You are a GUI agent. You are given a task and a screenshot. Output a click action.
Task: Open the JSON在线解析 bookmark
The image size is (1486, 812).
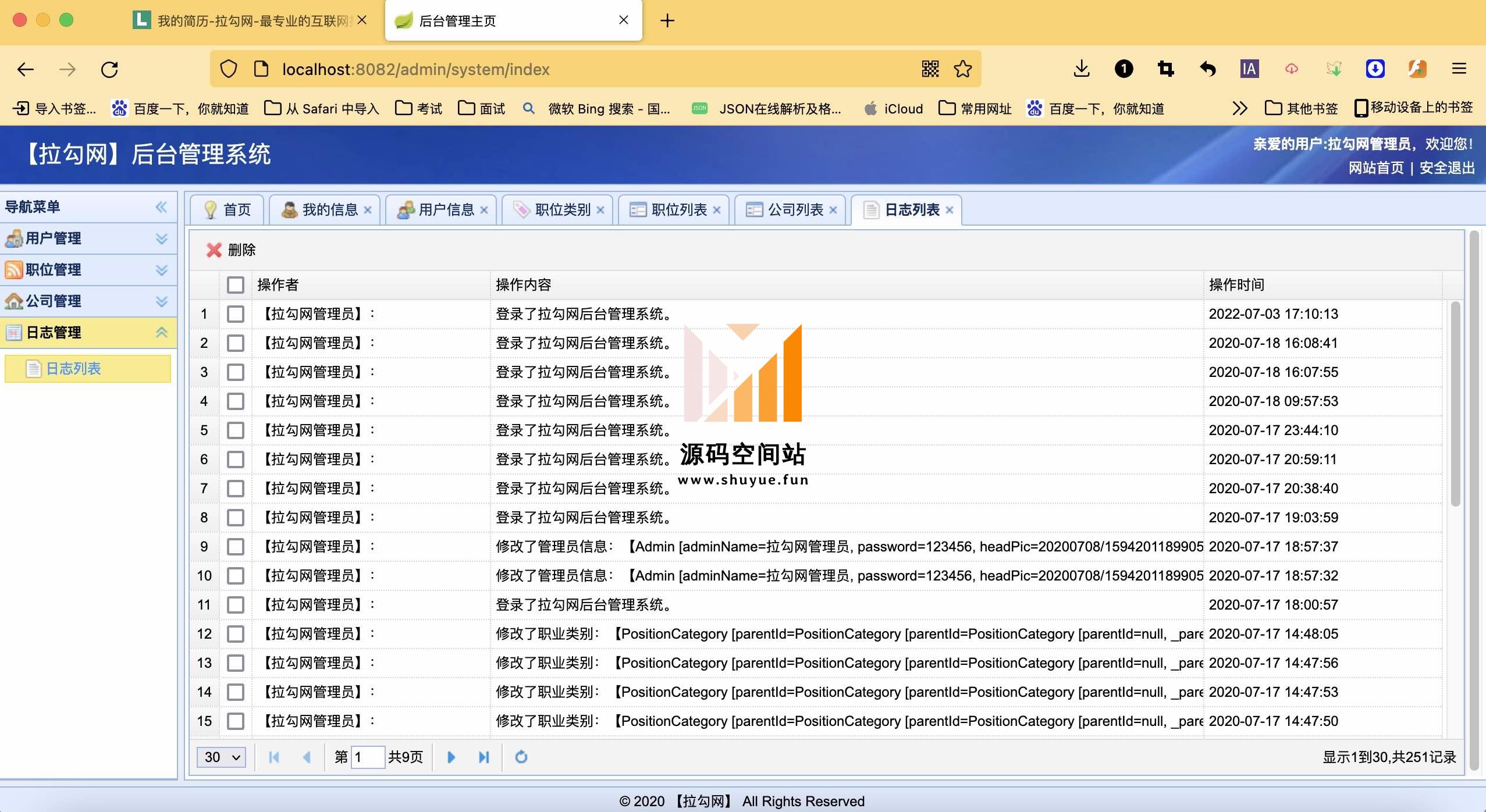766,109
